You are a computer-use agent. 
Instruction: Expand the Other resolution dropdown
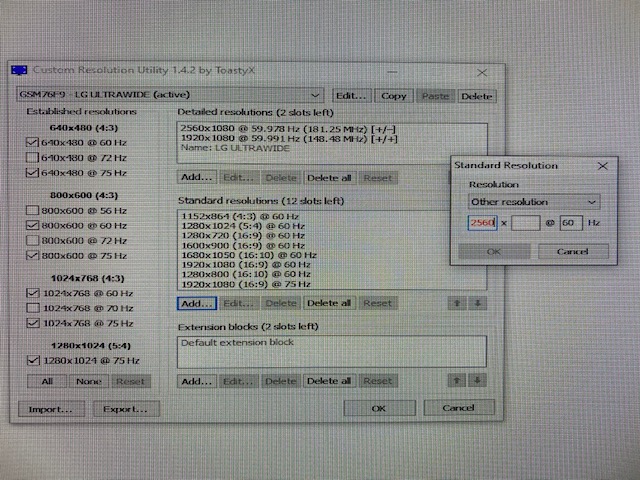(534, 202)
